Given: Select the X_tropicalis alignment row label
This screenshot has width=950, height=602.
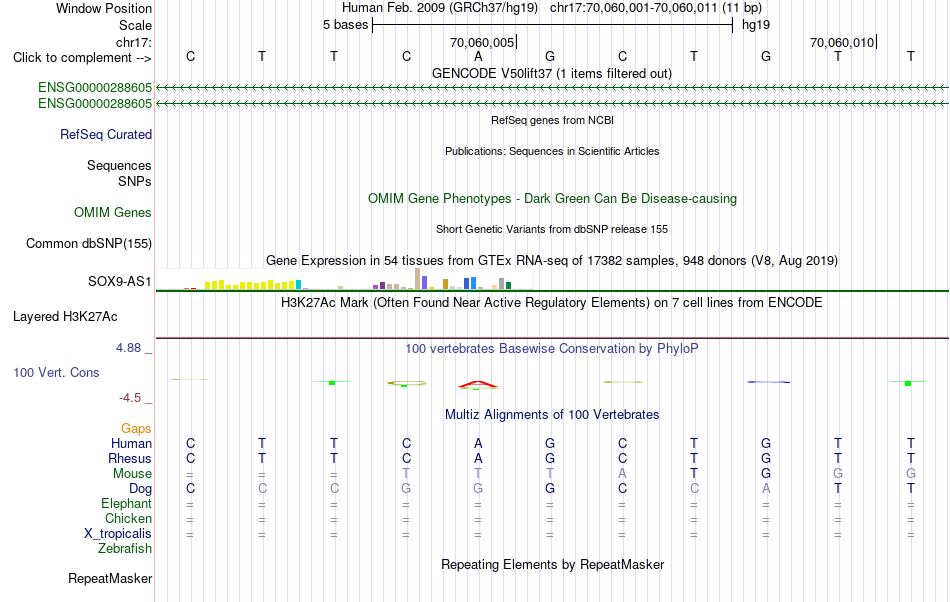Looking at the screenshot, I should [118, 534].
